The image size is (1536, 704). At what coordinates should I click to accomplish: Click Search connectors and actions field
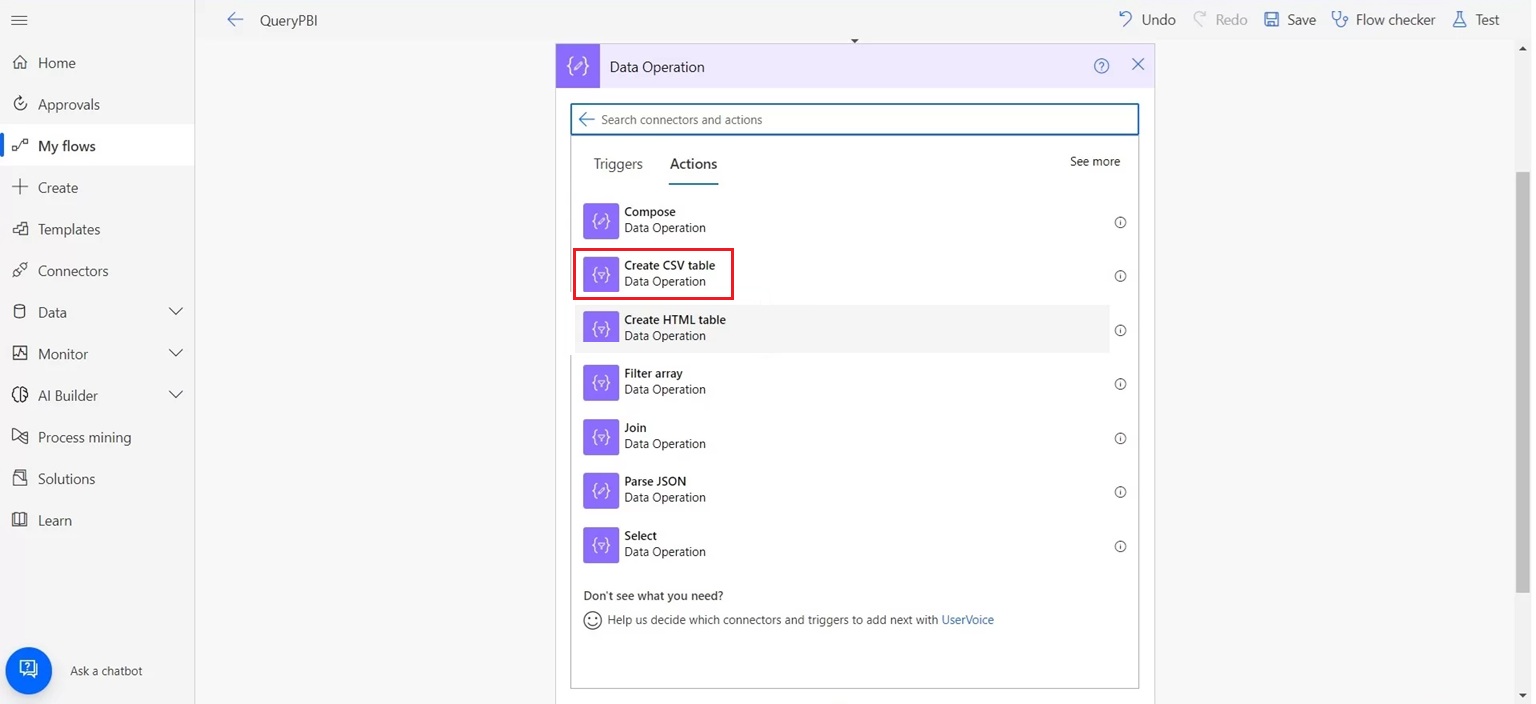coord(854,119)
